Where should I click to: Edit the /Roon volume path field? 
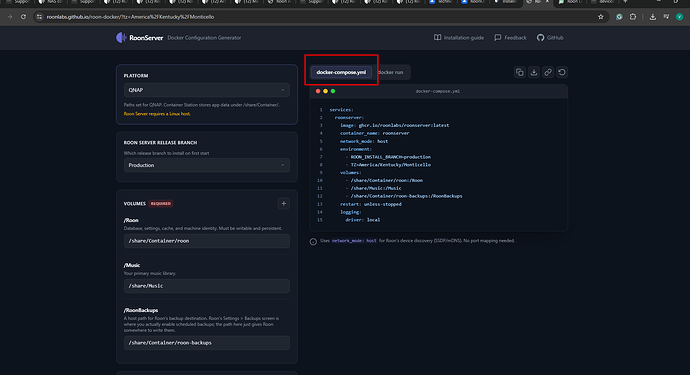click(x=206, y=241)
